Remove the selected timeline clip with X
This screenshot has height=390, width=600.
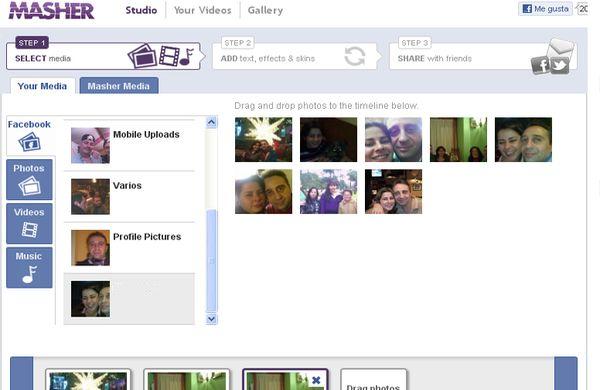coord(316,380)
